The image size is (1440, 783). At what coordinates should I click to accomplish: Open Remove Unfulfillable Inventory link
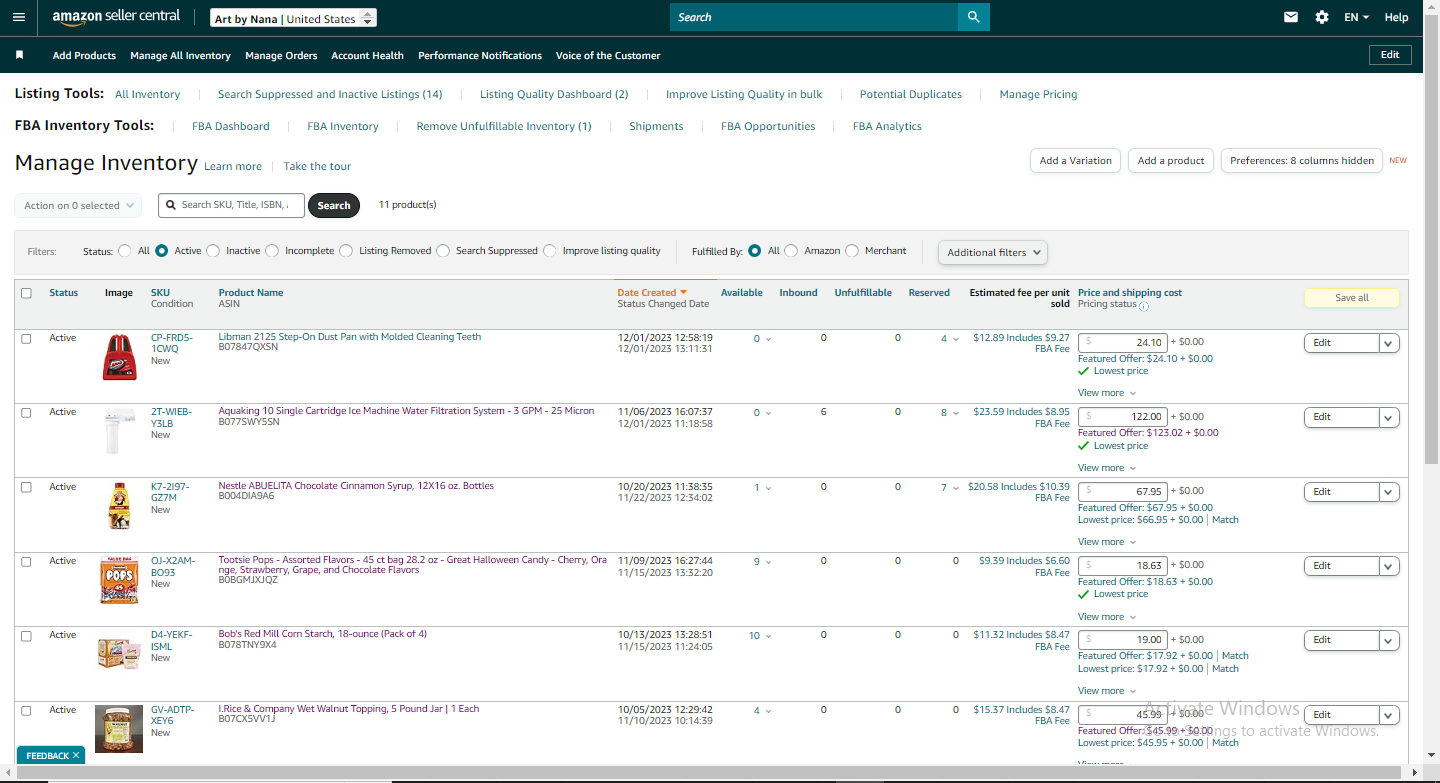(504, 126)
